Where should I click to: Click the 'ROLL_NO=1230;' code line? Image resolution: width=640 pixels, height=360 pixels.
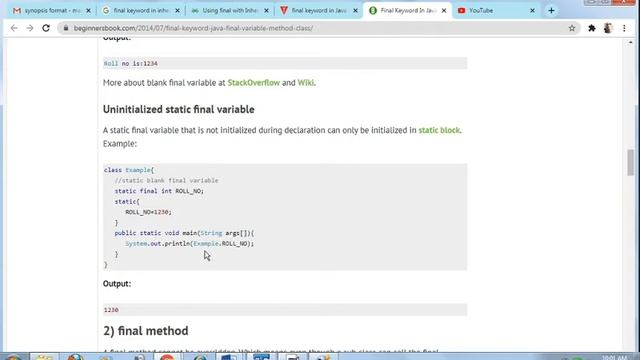coord(148,212)
